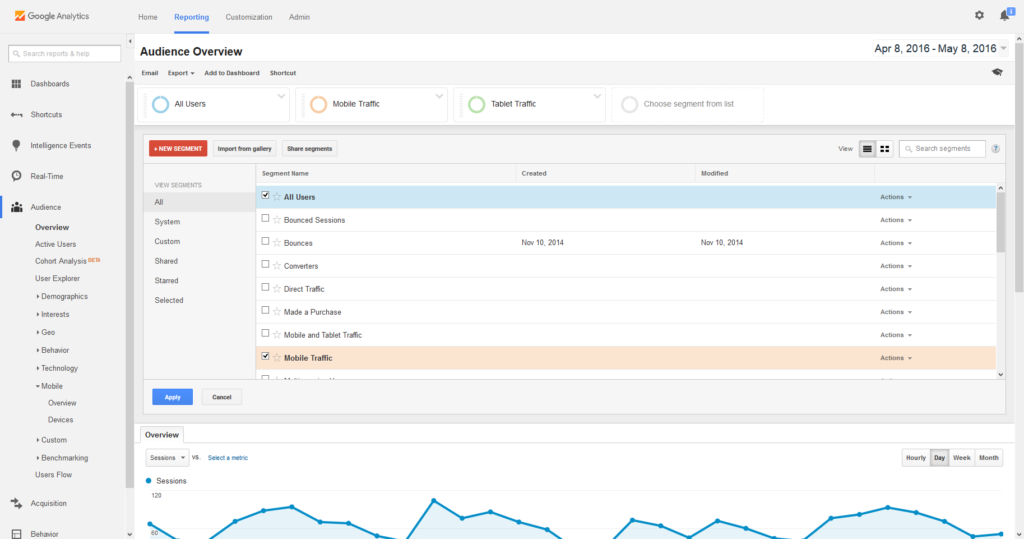The image size is (1024, 539).
Task: Star the Mobile Traffic segment
Action: coord(277,357)
